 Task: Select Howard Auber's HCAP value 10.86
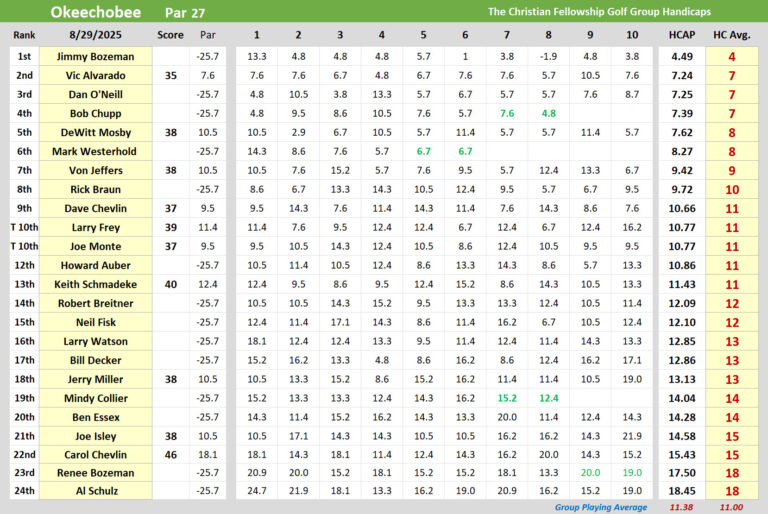click(x=682, y=266)
